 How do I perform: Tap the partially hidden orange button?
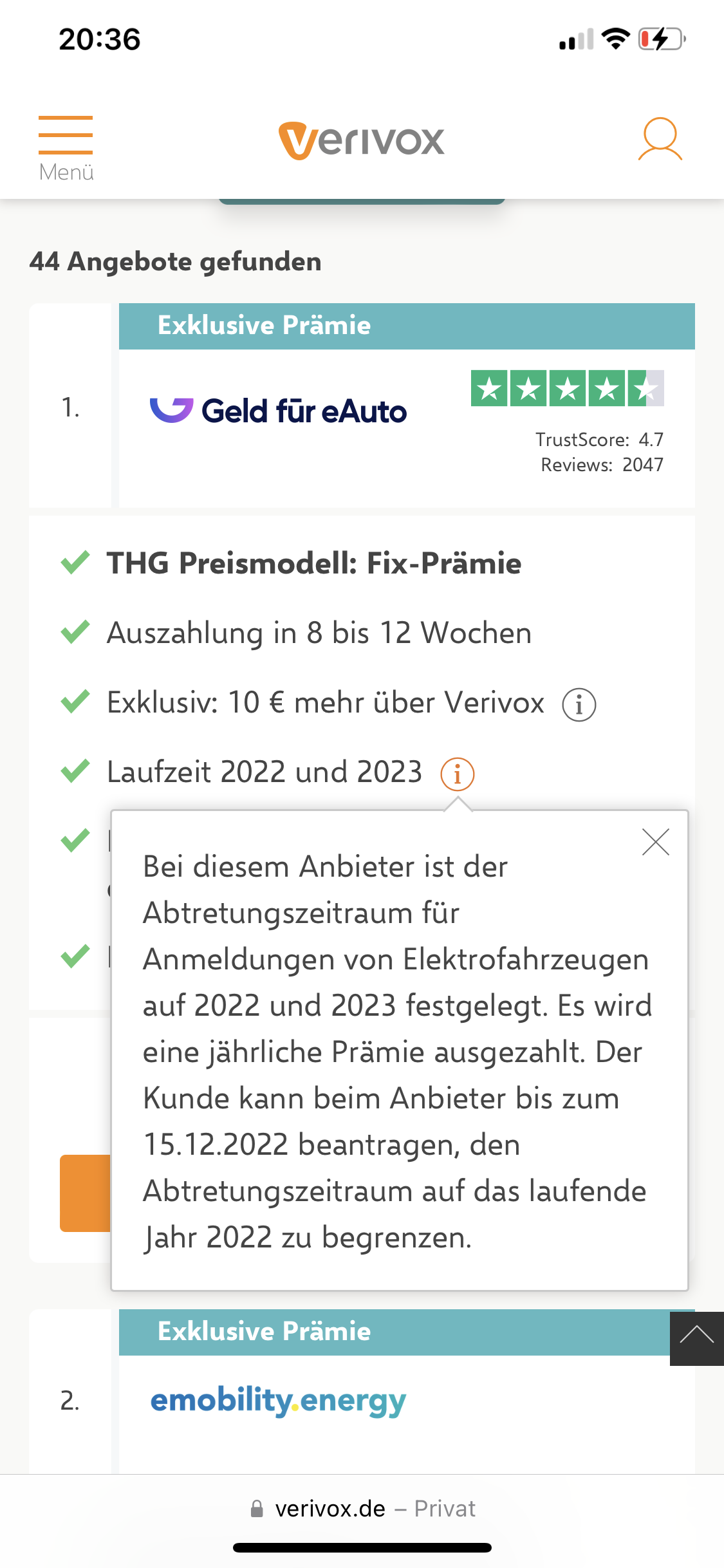click(x=85, y=1193)
